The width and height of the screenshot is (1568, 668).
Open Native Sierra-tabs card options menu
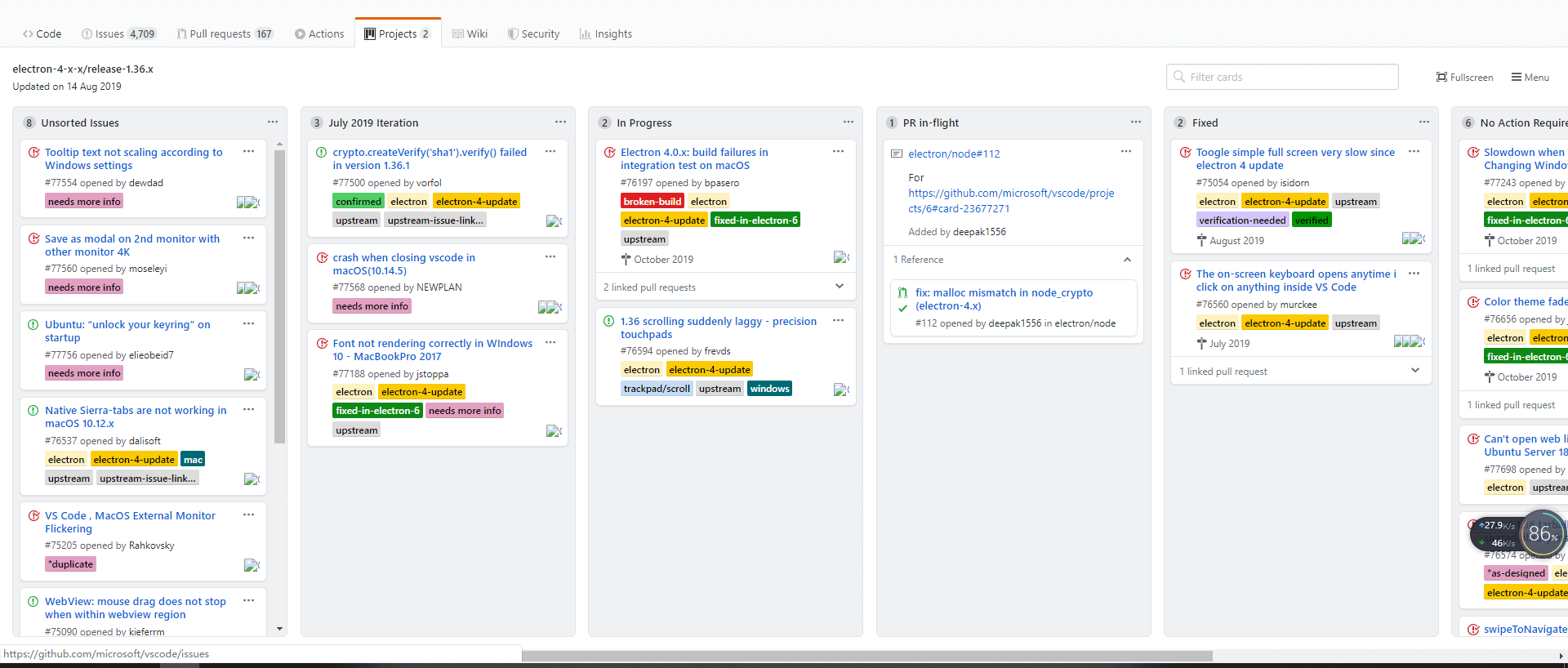tap(249, 409)
